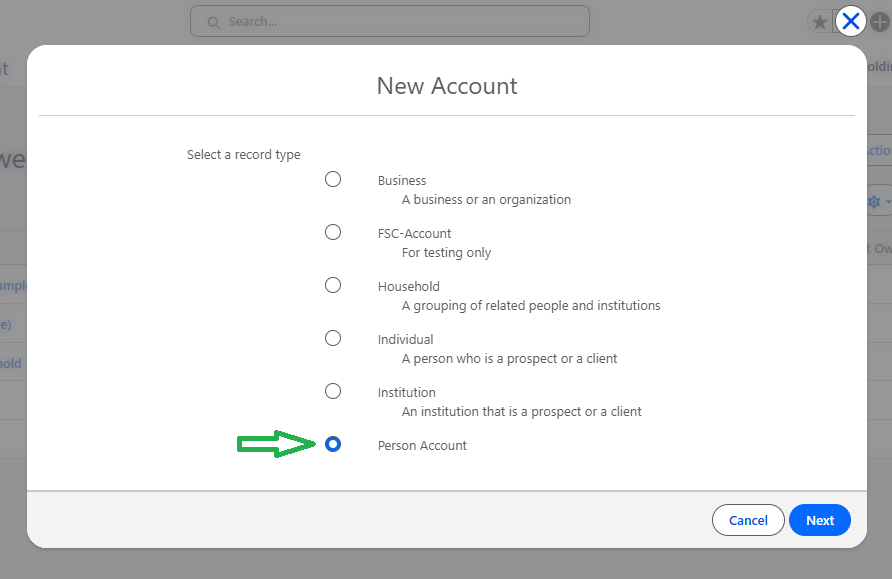
Task: Expand the gear settings dropdown arrow
Action: click(887, 202)
